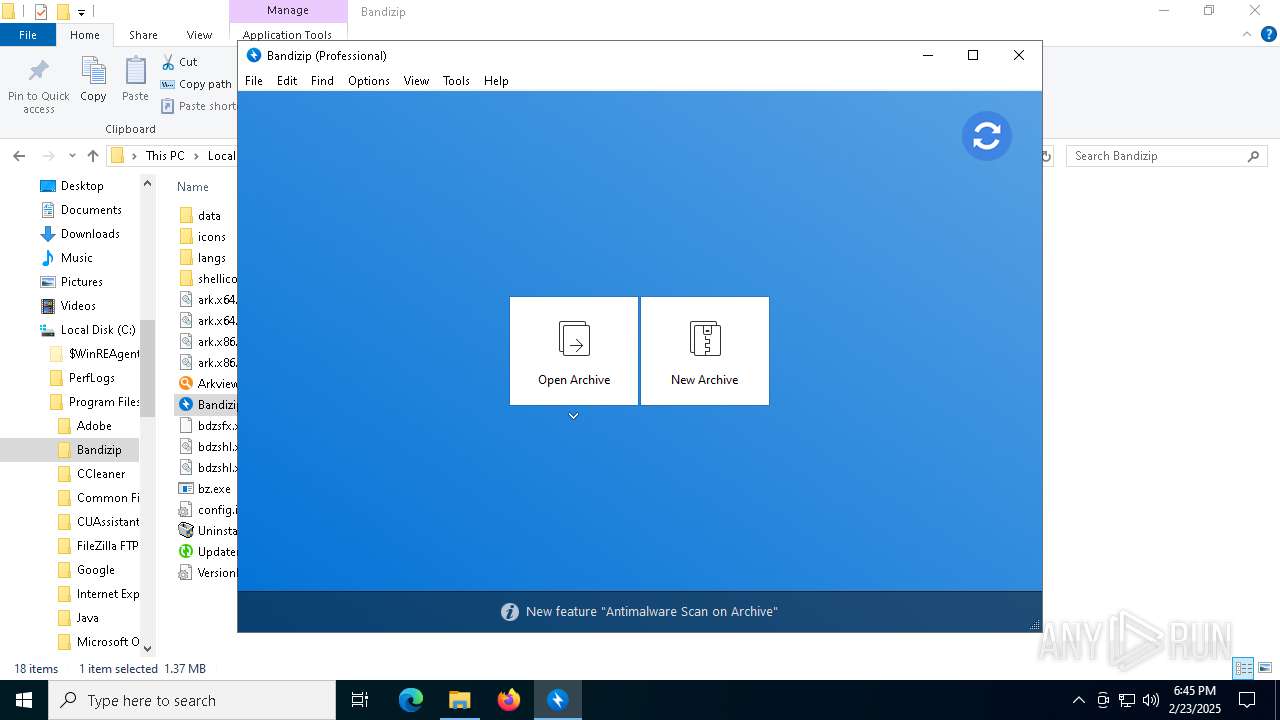The image size is (1280, 720).
Task: Click This PC in the address bar
Action: pyautogui.click(x=165, y=156)
